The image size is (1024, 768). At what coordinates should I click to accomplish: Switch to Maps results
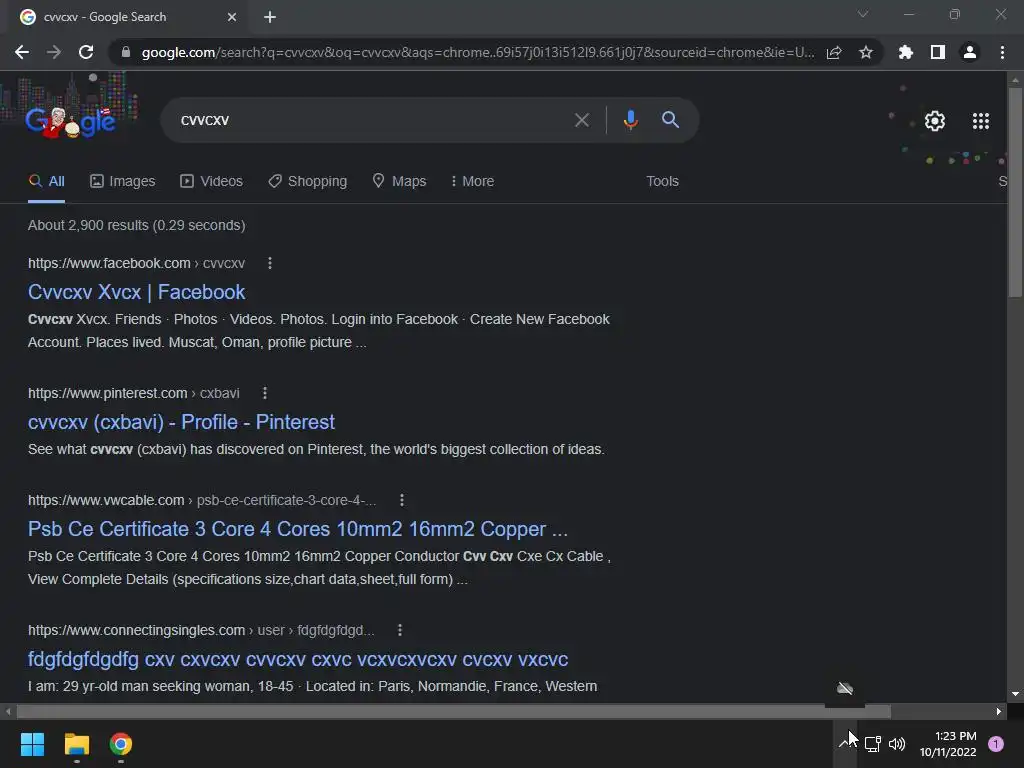(399, 181)
